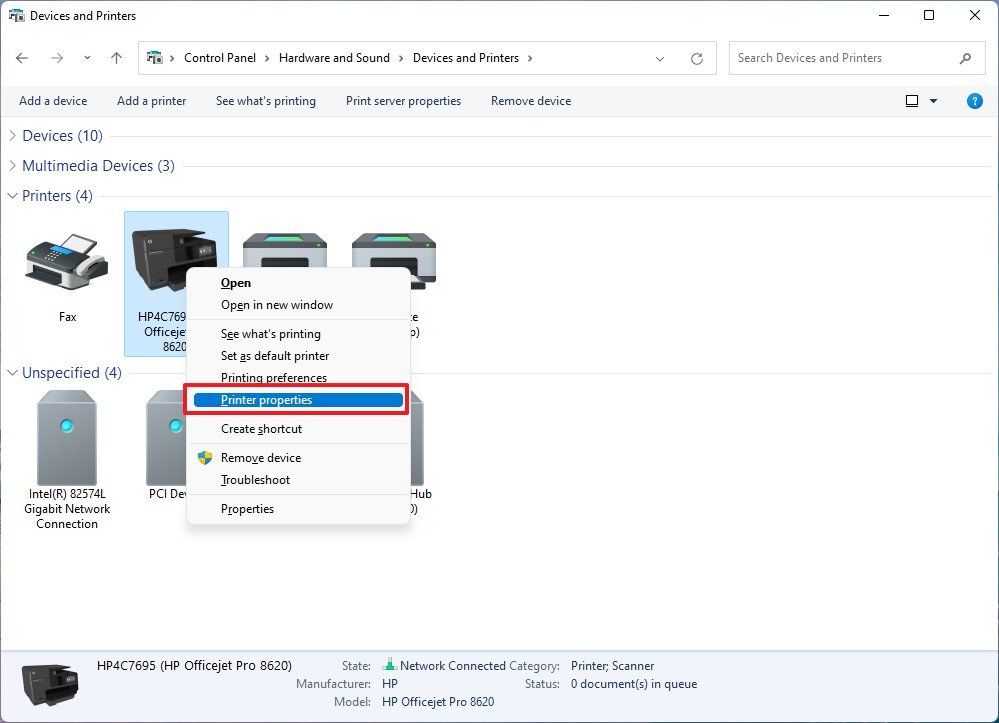Open Help via the blue question mark icon
This screenshot has height=723, width=999.
[975, 100]
